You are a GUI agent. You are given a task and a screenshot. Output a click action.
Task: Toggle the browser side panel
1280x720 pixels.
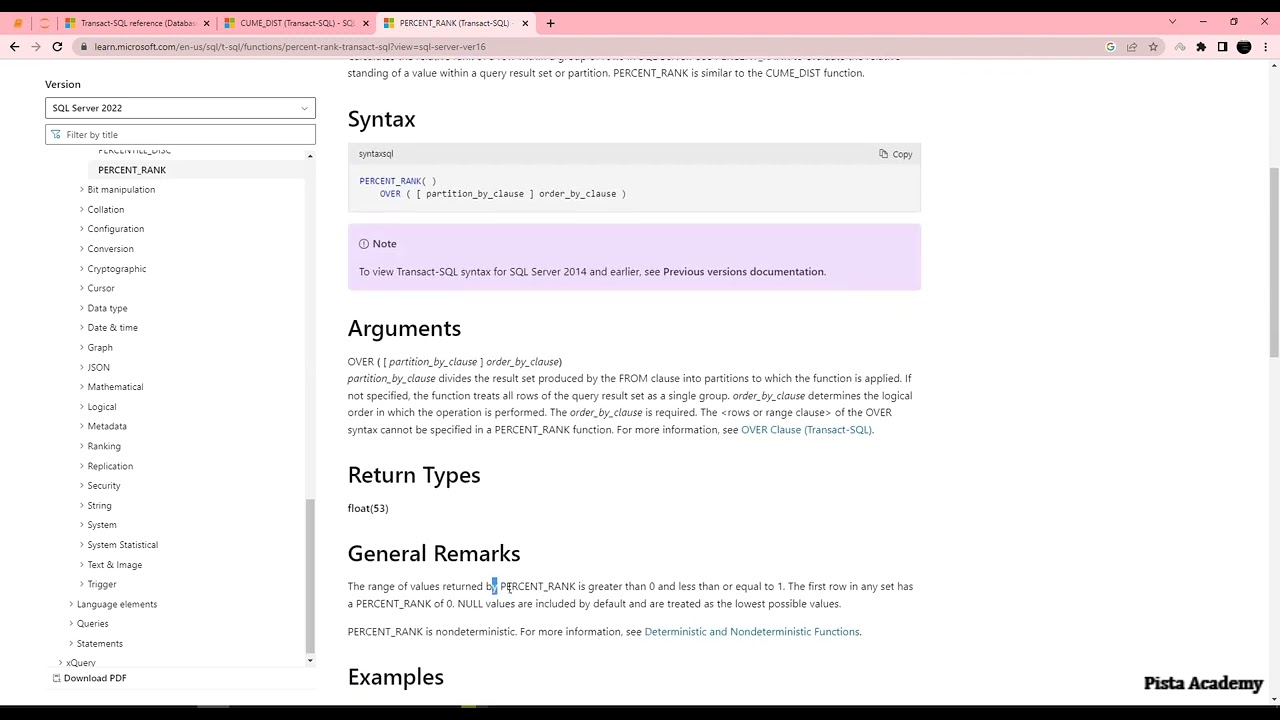[x=1222, y=47]
